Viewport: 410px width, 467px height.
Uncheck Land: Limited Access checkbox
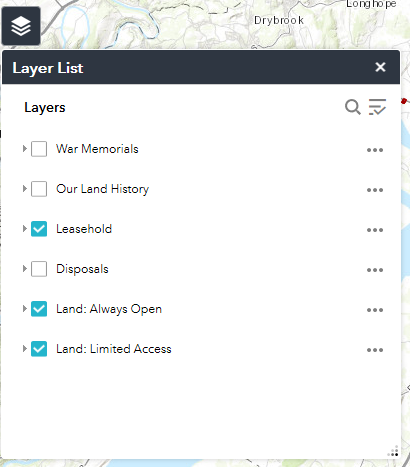pyautogui.click(x=39, y=349)
